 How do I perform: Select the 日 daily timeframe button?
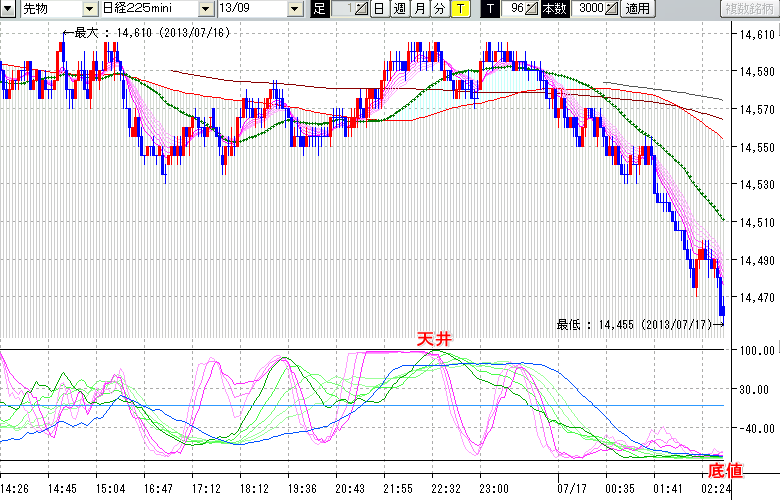(379, 9)
